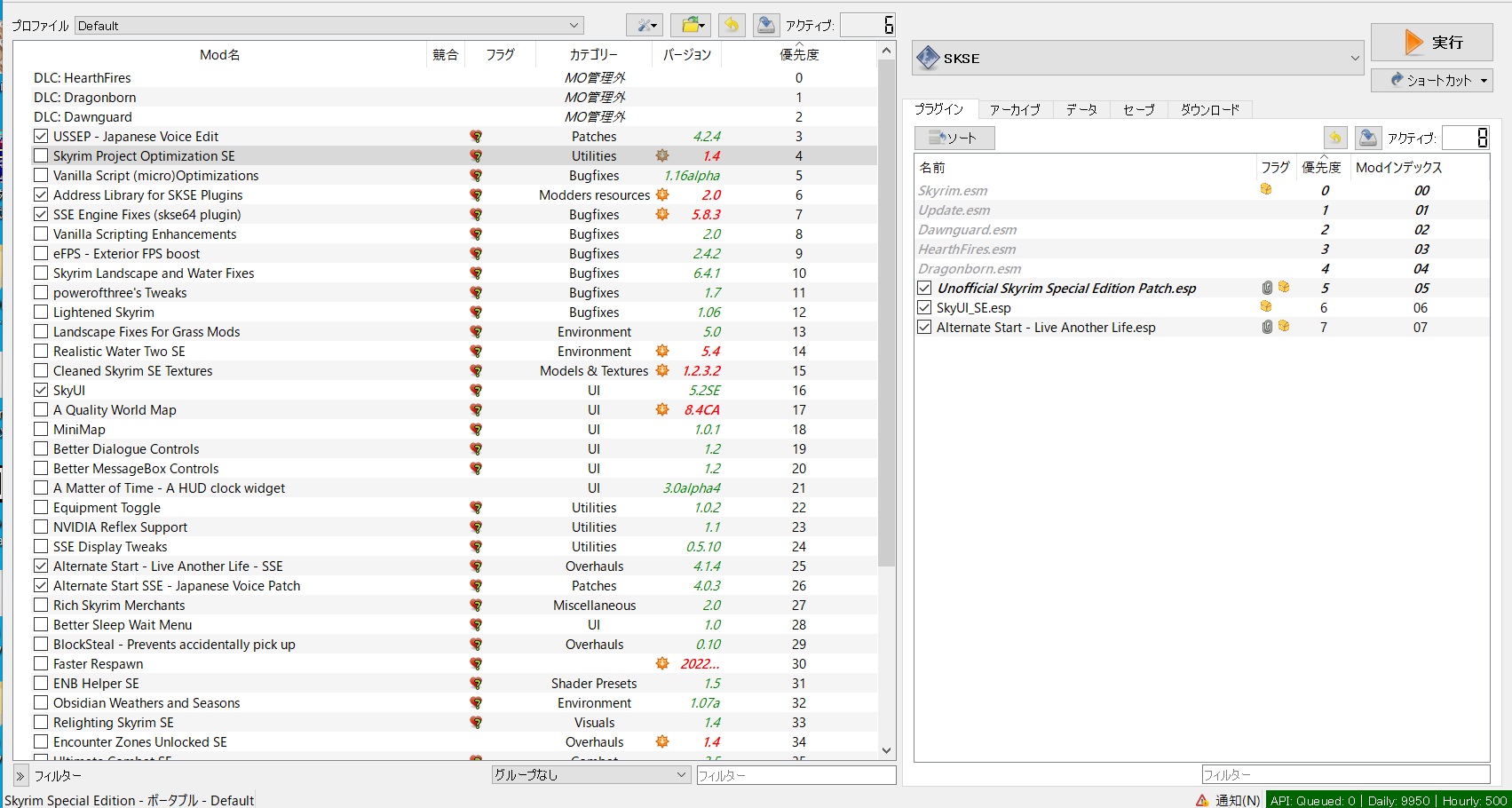
Task: Open the mods folder icon in the toolbar
Action: (x=690, y=25)
